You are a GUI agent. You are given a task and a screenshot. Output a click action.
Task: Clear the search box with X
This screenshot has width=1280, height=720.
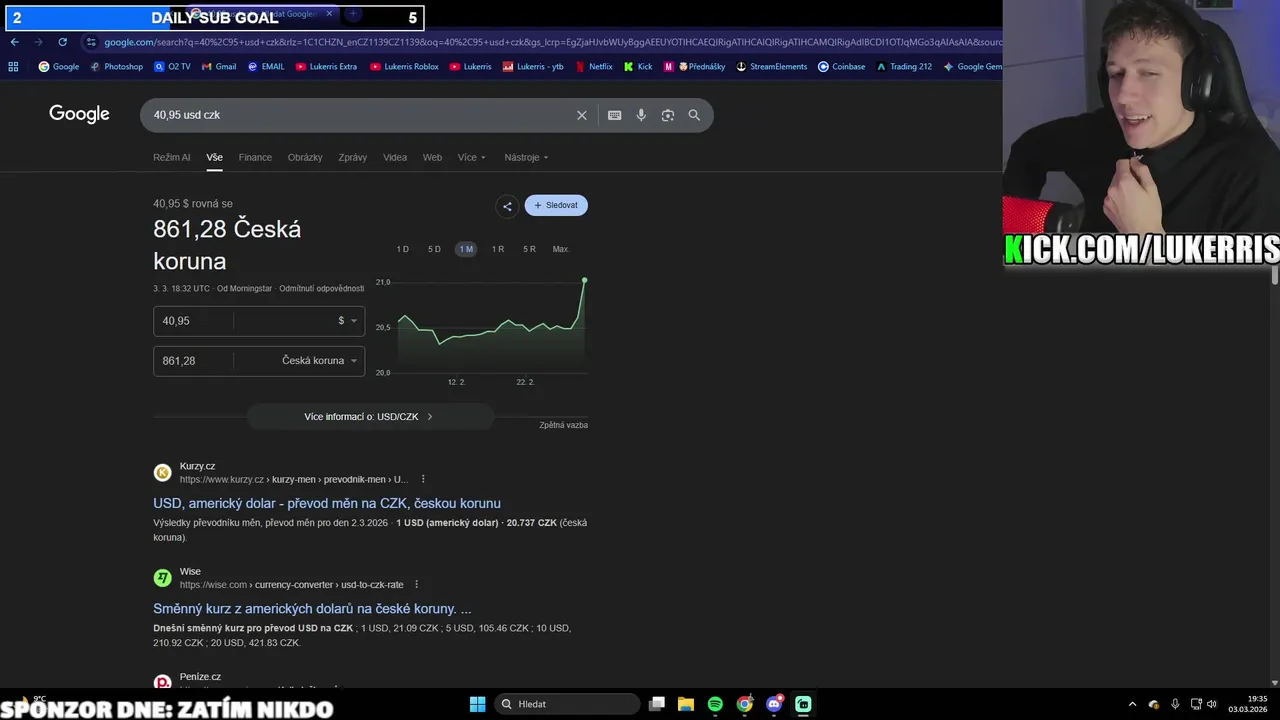(x=582, y=115)
